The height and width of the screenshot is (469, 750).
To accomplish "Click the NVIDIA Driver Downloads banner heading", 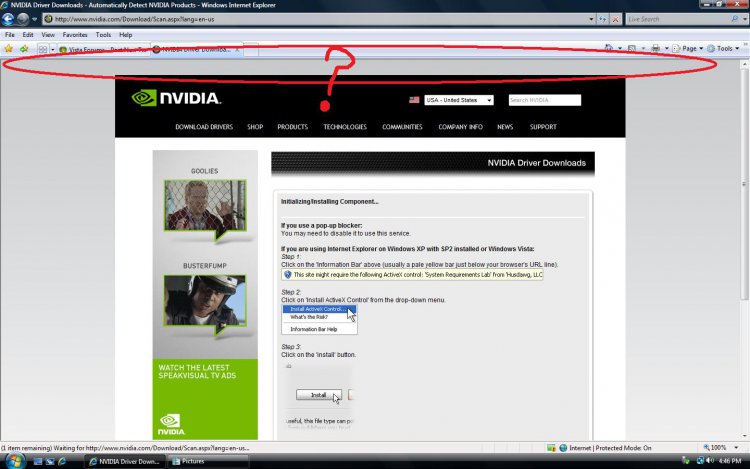I will [536, 163].
